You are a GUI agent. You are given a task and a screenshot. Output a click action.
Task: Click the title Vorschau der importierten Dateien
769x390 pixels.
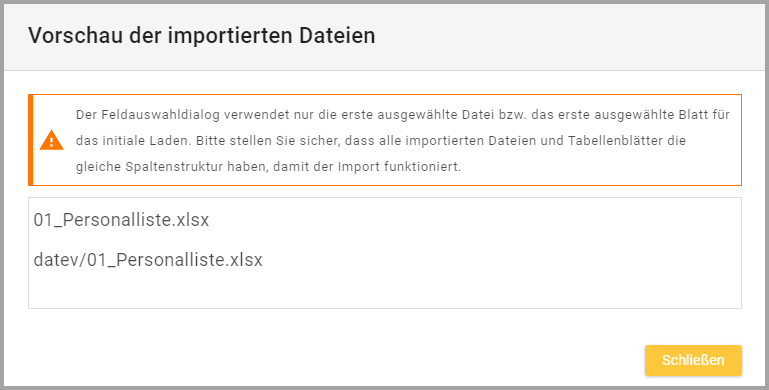pyautogui.click(x=202, y=36)
